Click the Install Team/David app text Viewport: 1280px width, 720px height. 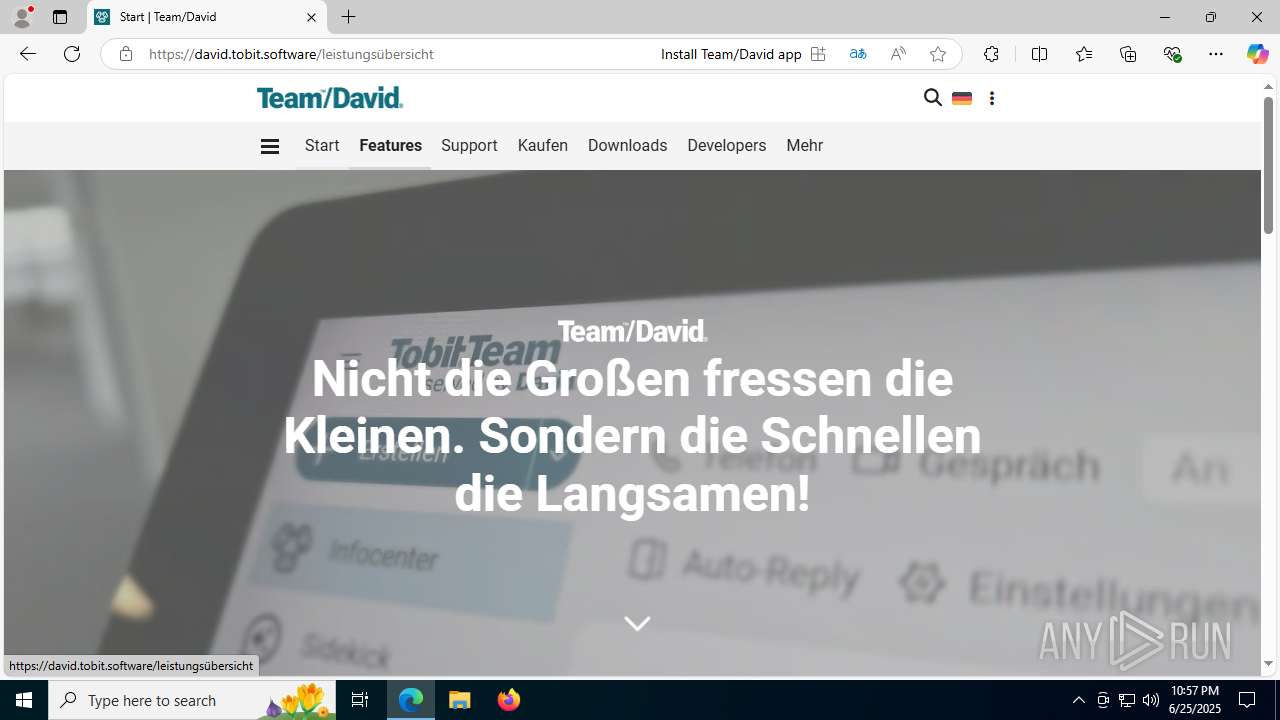[731, 54]
